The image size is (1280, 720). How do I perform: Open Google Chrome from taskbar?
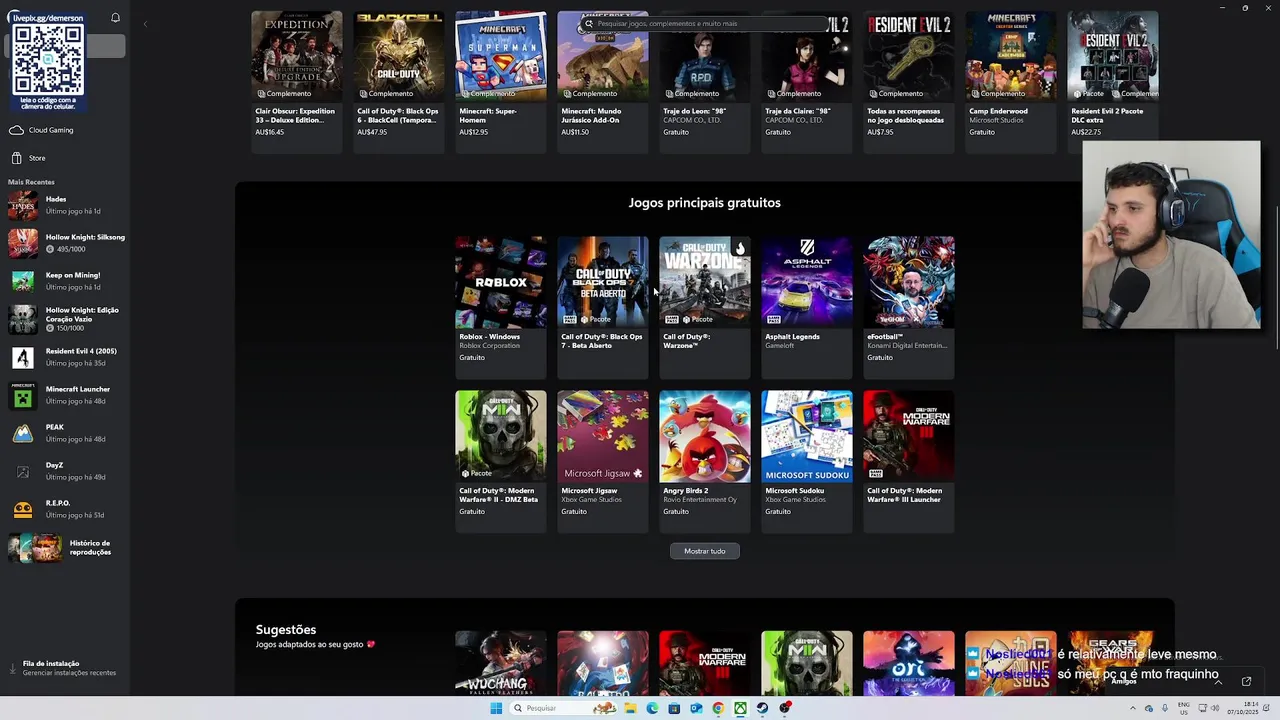[x=718, y=708]
